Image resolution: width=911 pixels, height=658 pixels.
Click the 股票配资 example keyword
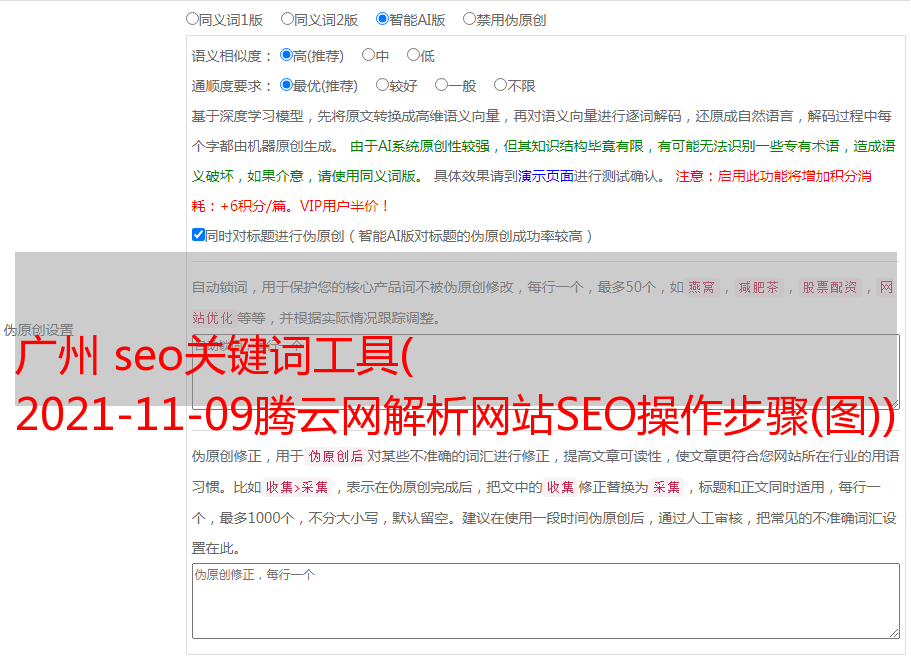829,287
